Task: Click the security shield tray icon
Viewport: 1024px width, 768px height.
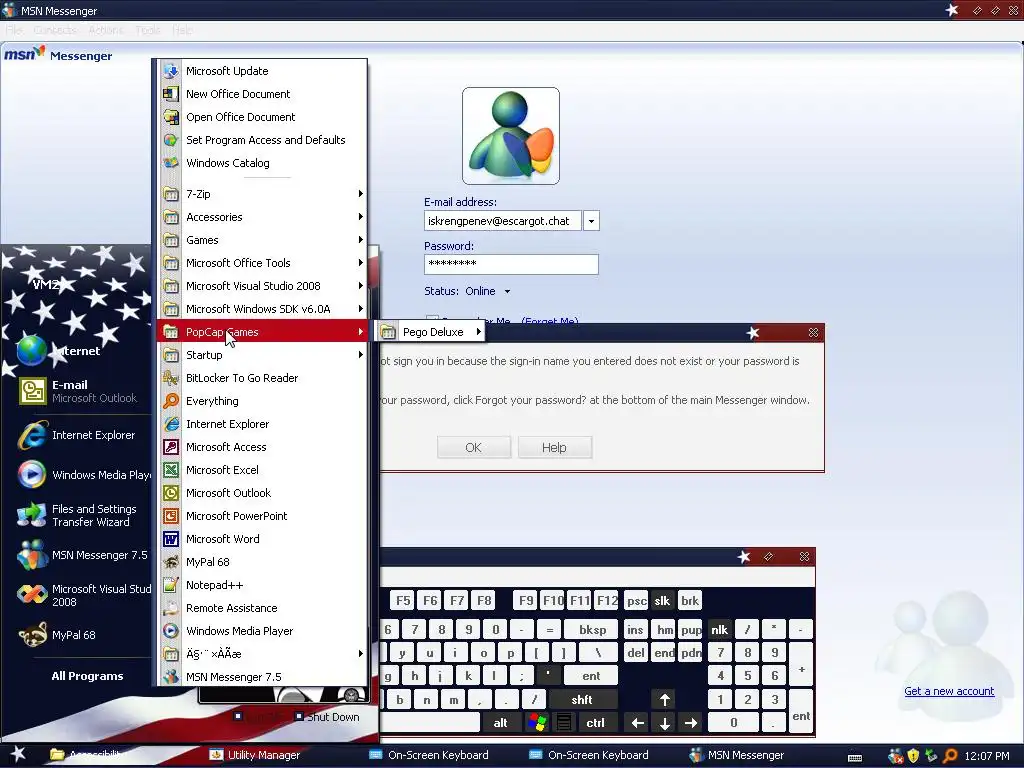Action: point(913,756)
